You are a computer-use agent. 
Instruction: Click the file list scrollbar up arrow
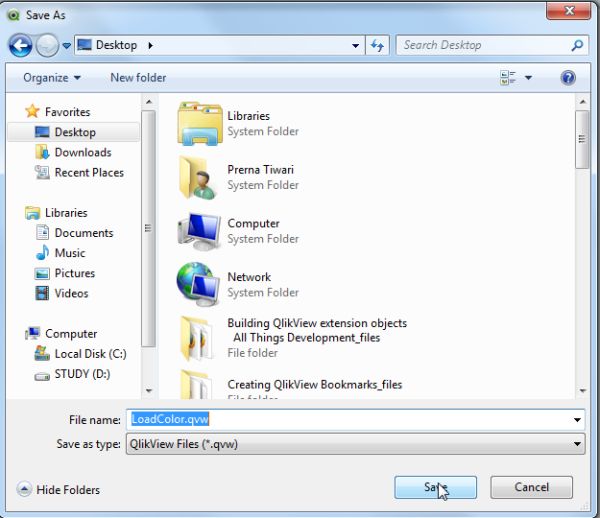pyautogui.click(x=582, y=102)
